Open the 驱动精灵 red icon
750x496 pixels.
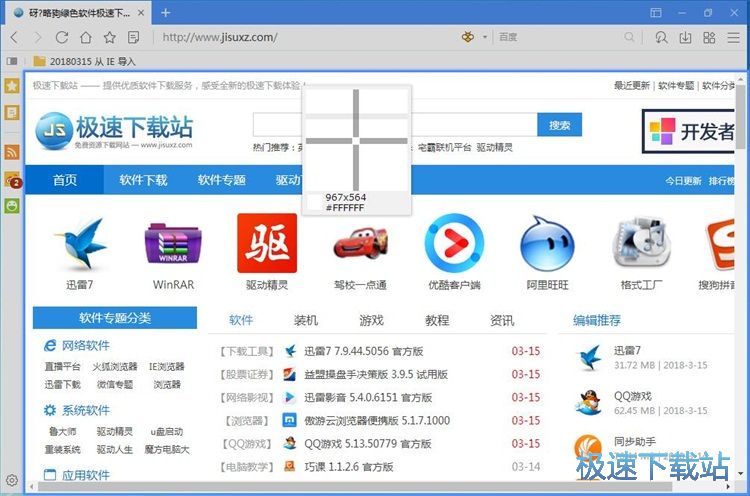point(267,243)
